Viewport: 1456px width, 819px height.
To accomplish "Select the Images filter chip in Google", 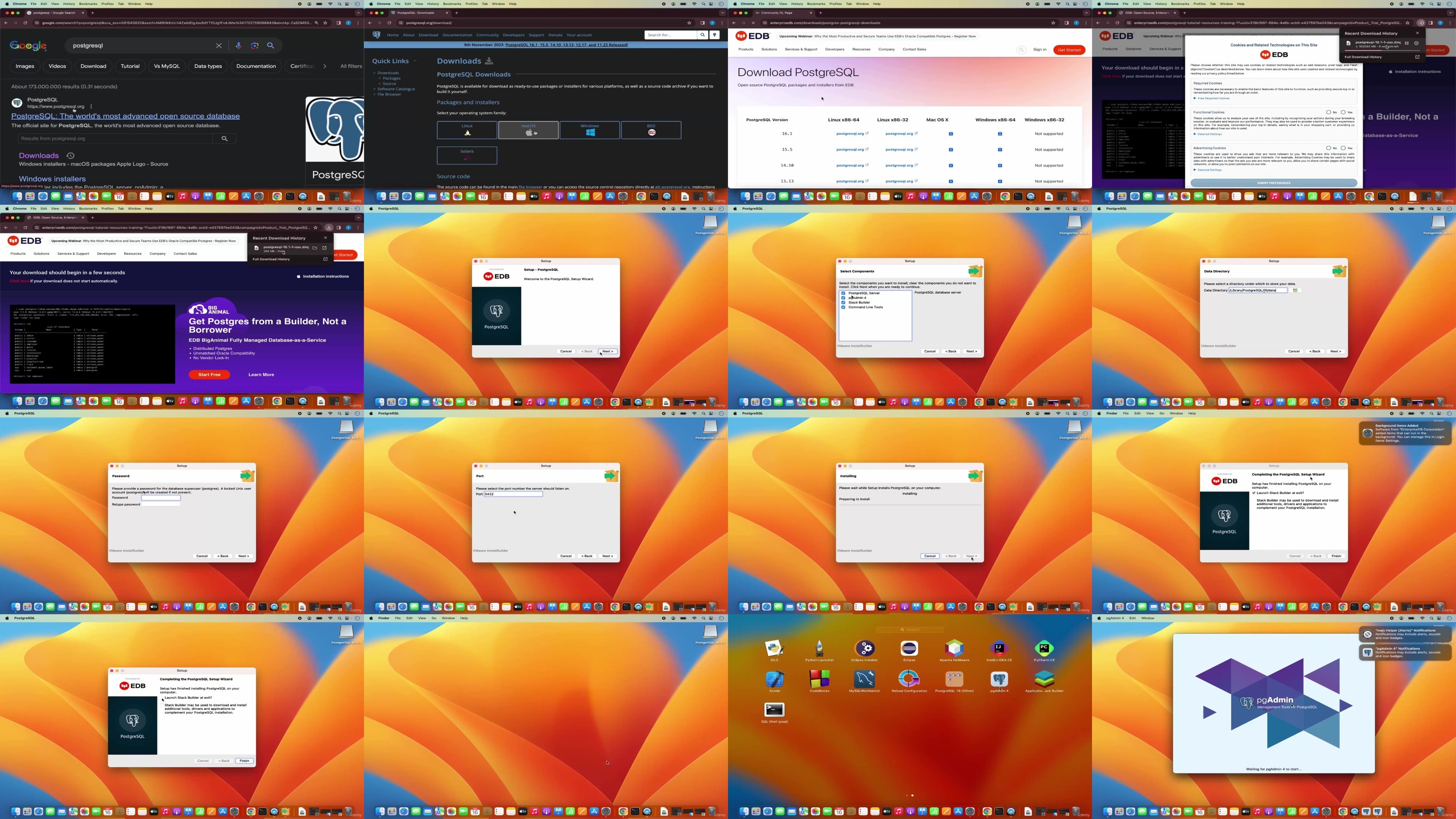I will click(25, 66).
